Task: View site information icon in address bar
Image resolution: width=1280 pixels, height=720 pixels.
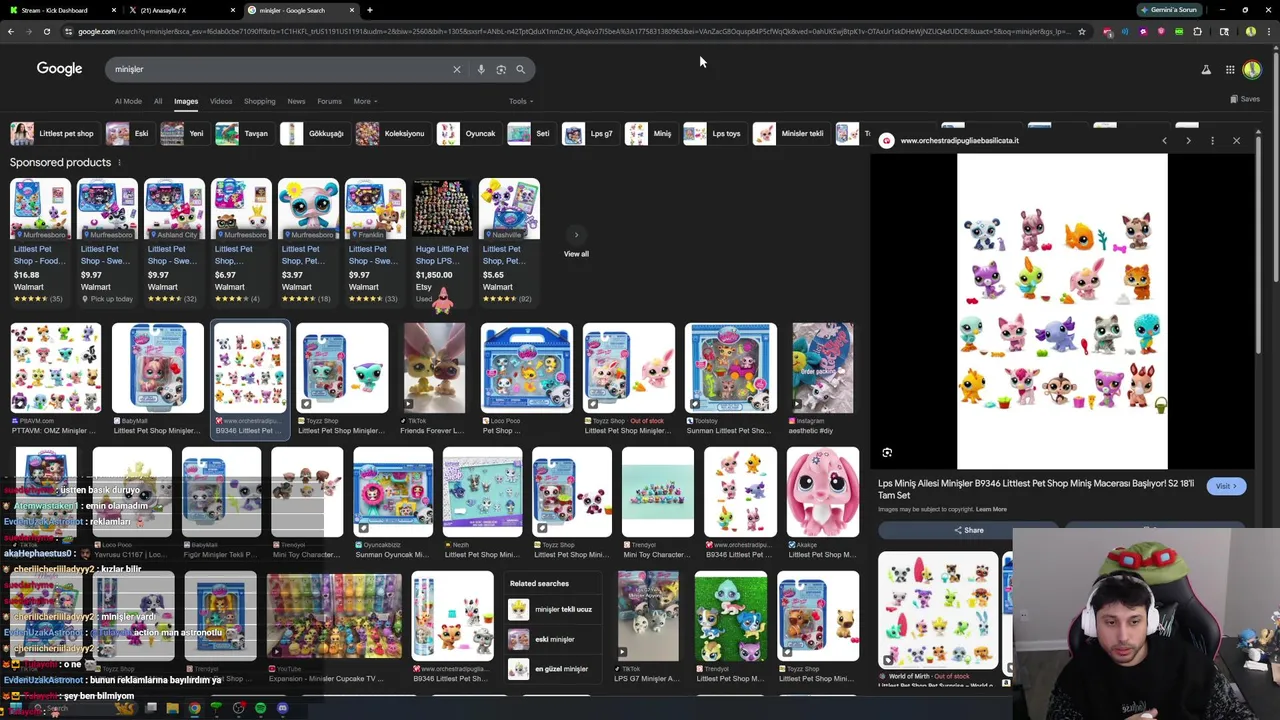Action: point(68,31)
